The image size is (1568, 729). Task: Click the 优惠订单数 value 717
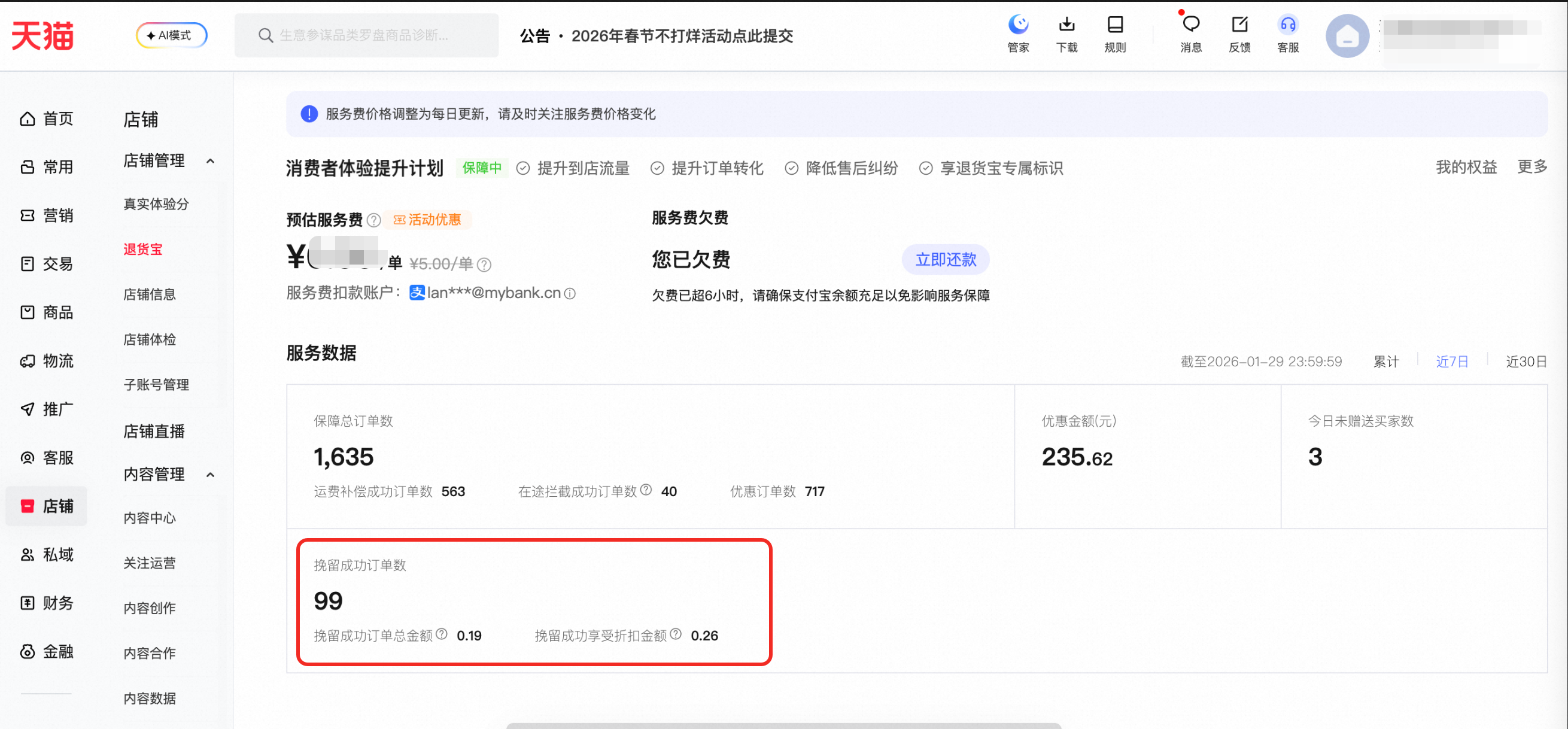(815, 491)
